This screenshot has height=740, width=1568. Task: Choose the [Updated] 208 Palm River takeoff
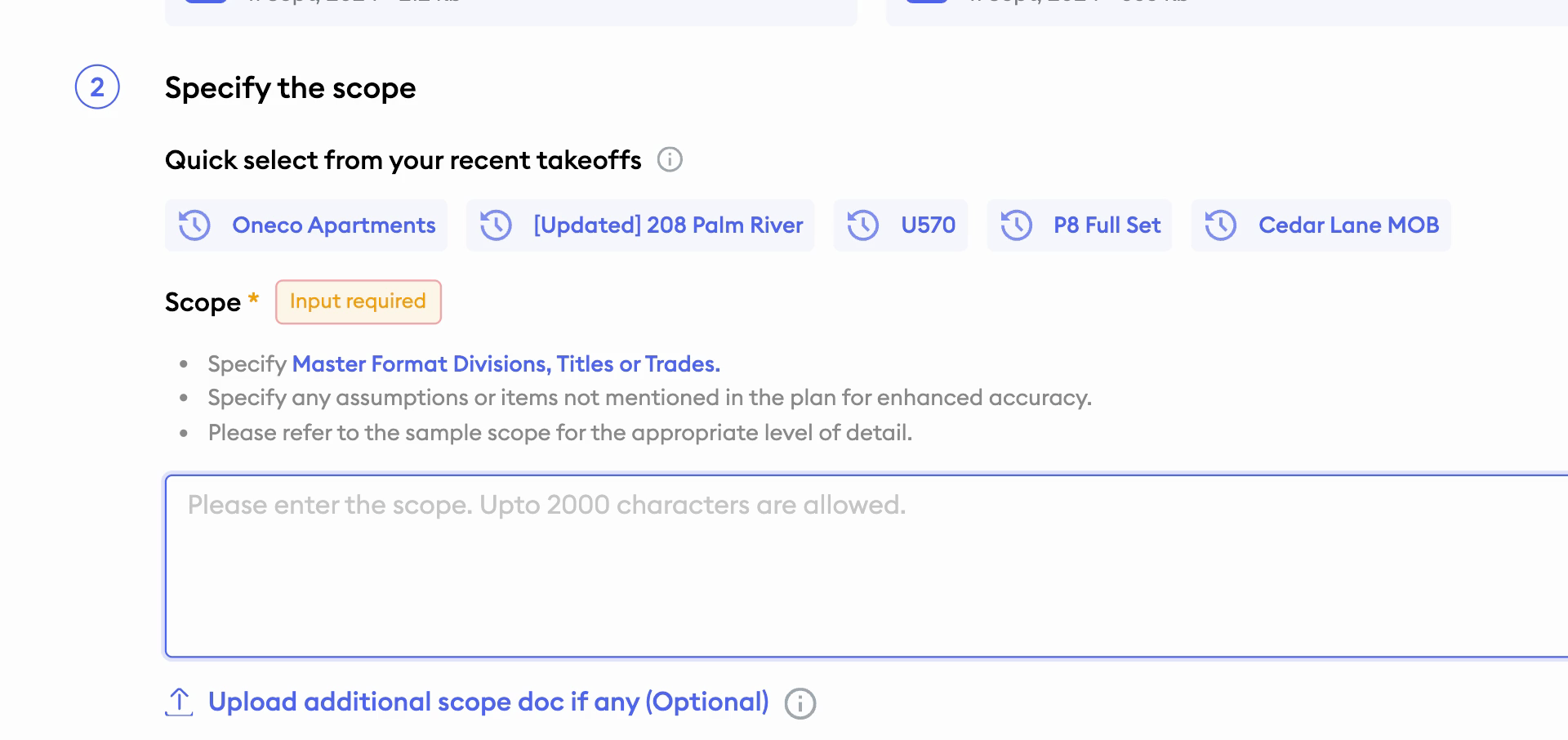pyautogui.click(x=640, y=225)
